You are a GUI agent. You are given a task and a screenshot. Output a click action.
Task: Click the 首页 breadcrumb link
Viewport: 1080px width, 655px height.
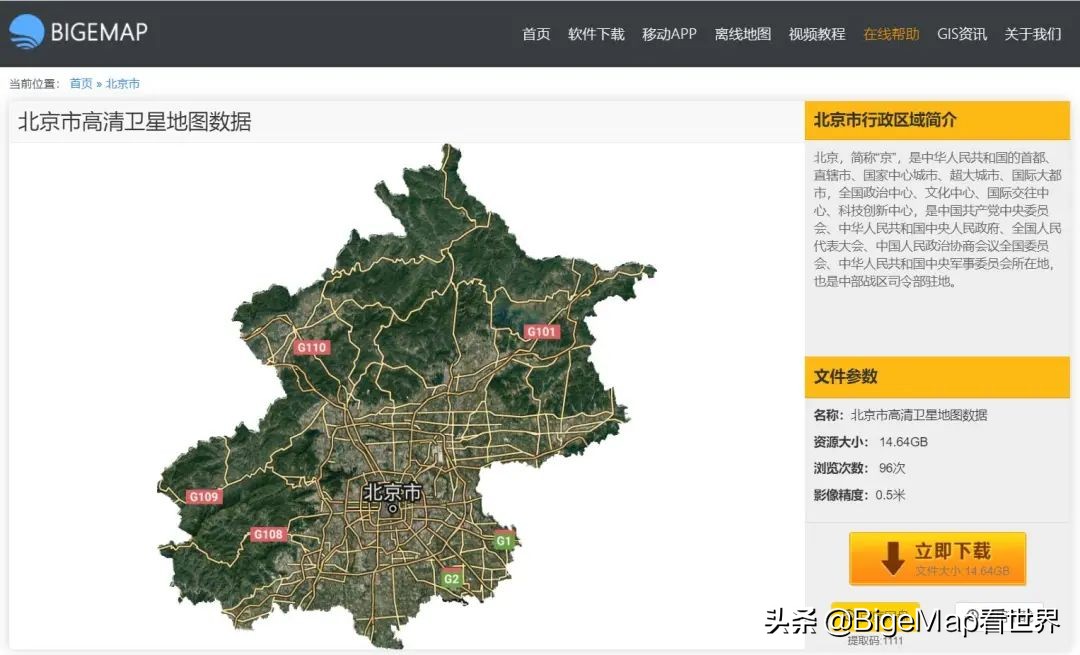82,83
